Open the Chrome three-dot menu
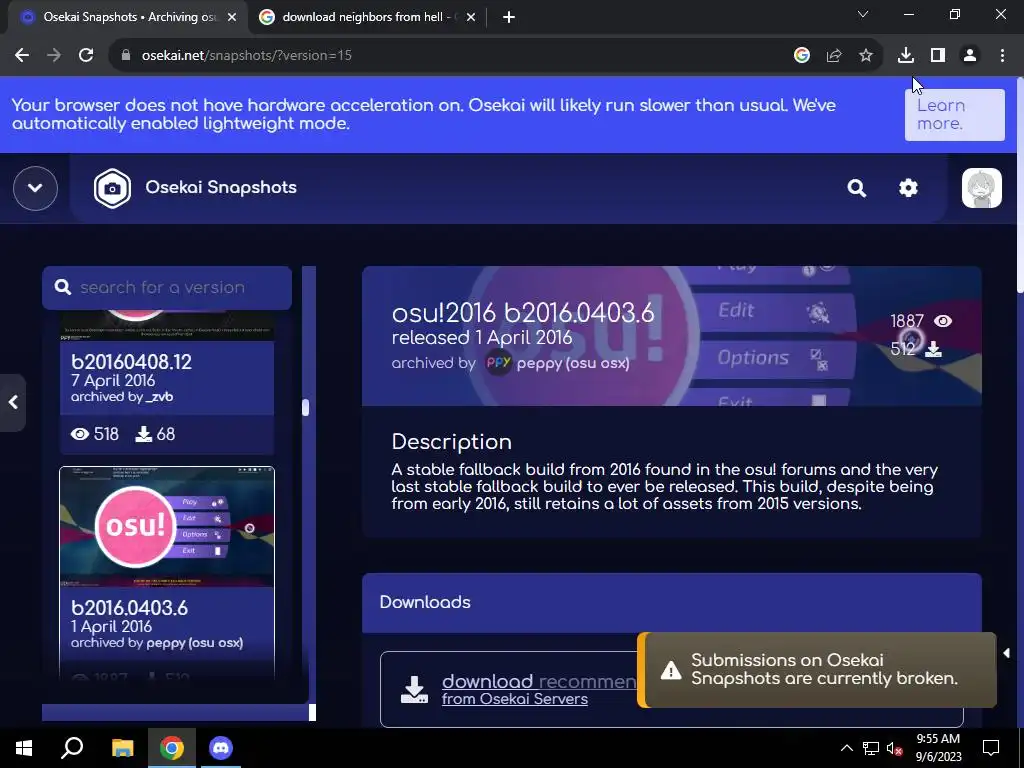 click(x=1002, y=56)
